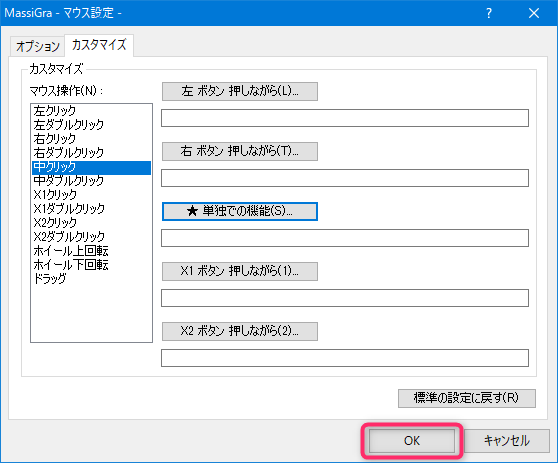Viewport: 558px width, 463px height.
Task: Select ホイール下回転 in the list
Action: 91,265
